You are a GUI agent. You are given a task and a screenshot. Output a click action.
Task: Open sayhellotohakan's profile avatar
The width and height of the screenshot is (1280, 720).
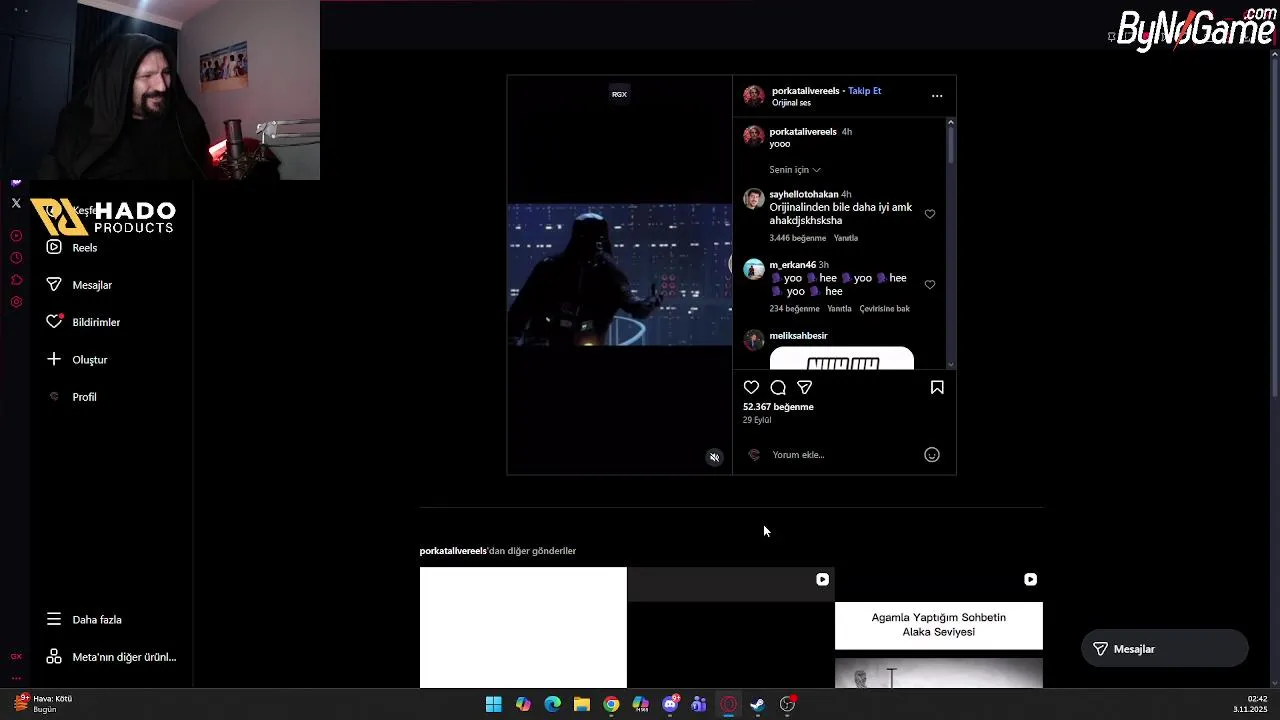[754, 199]
